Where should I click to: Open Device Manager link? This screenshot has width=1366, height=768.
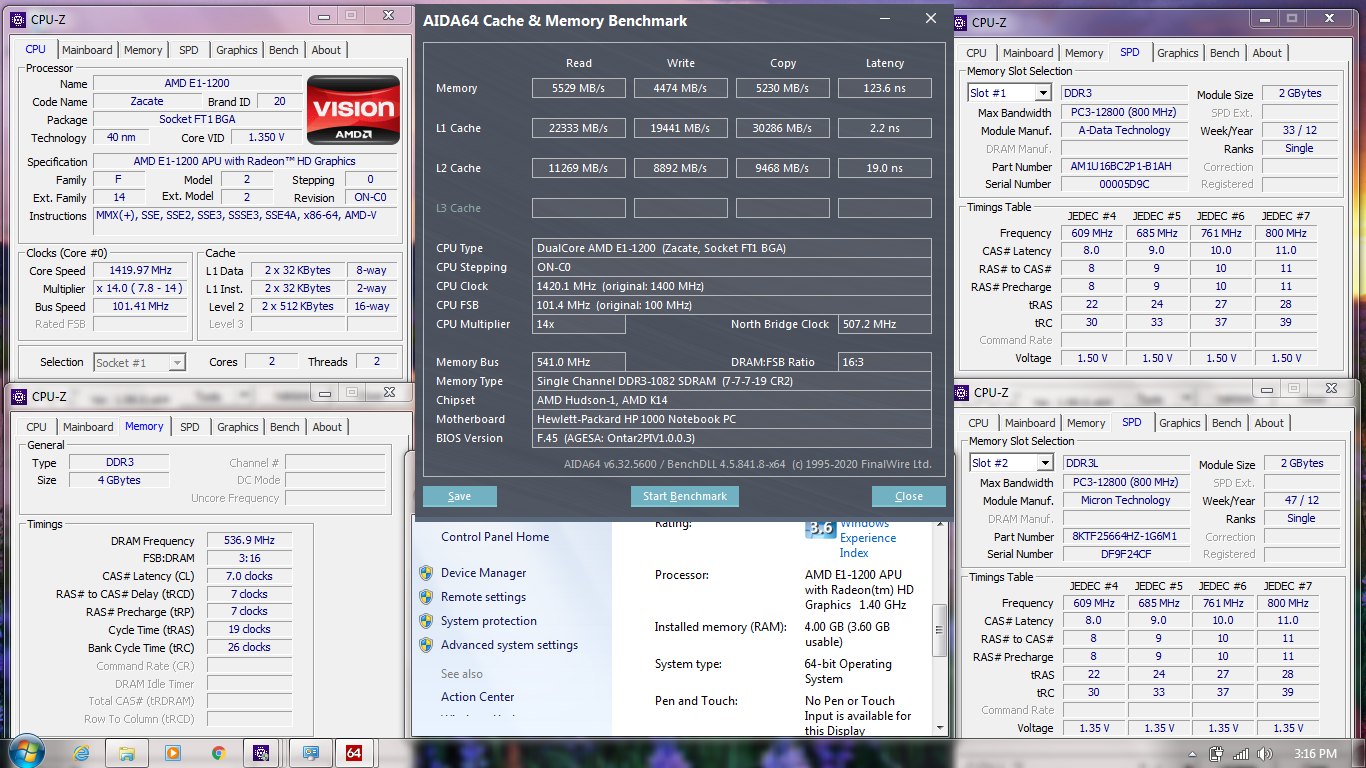point(483,573)
